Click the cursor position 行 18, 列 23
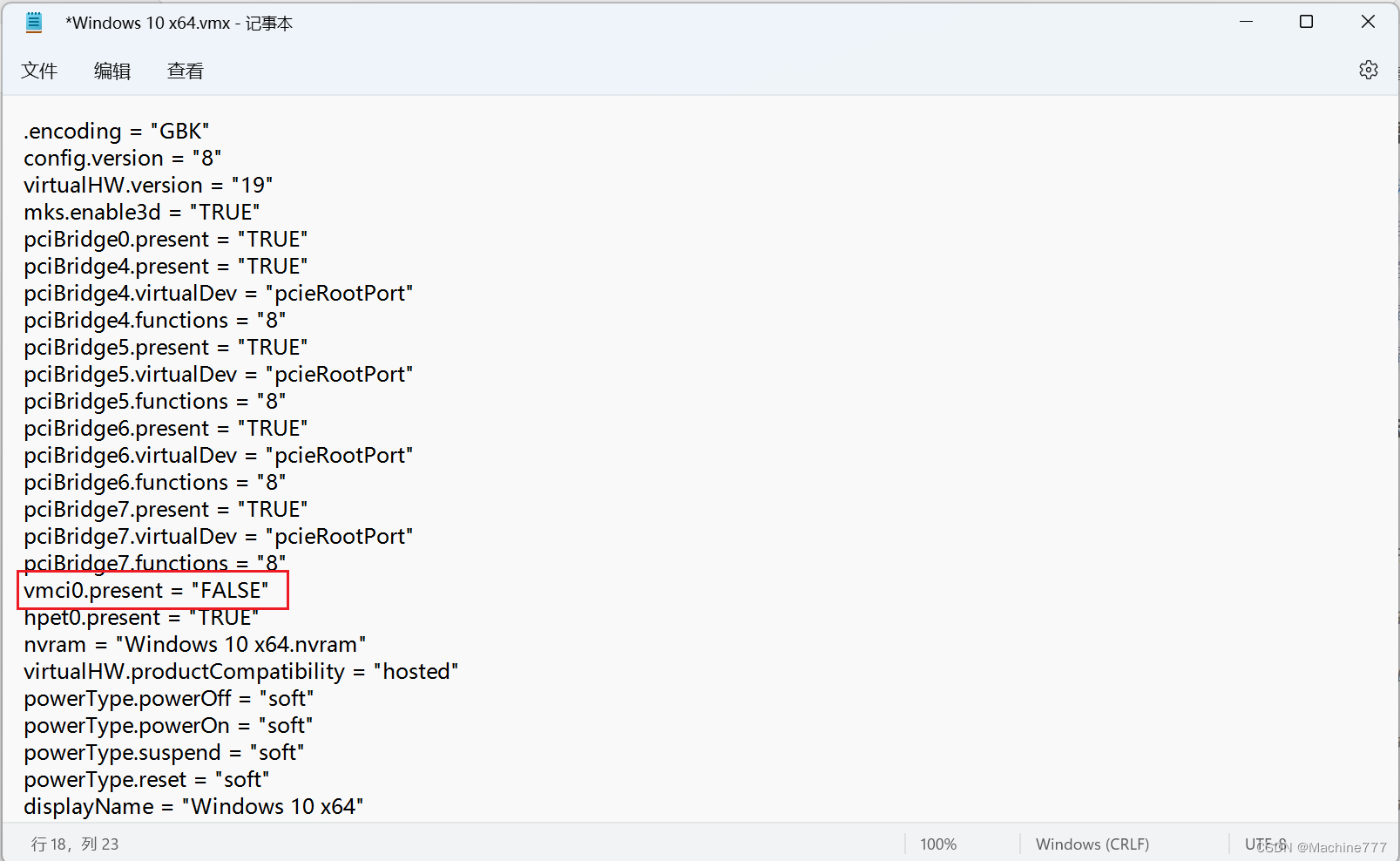Viewport: 1400px width, 861px height. tap(75, 844)
